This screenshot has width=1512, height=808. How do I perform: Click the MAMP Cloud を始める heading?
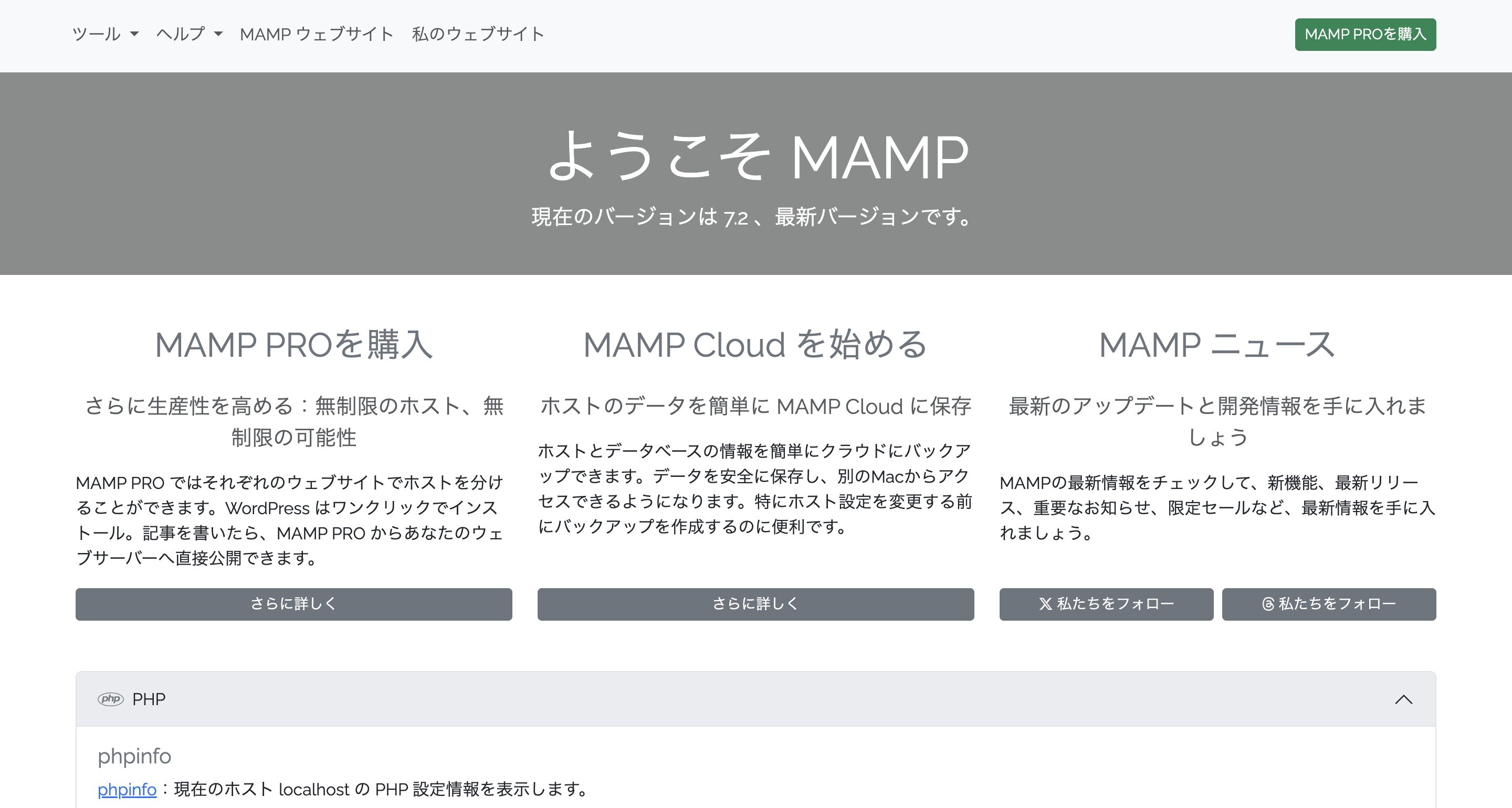coord(755,344)
